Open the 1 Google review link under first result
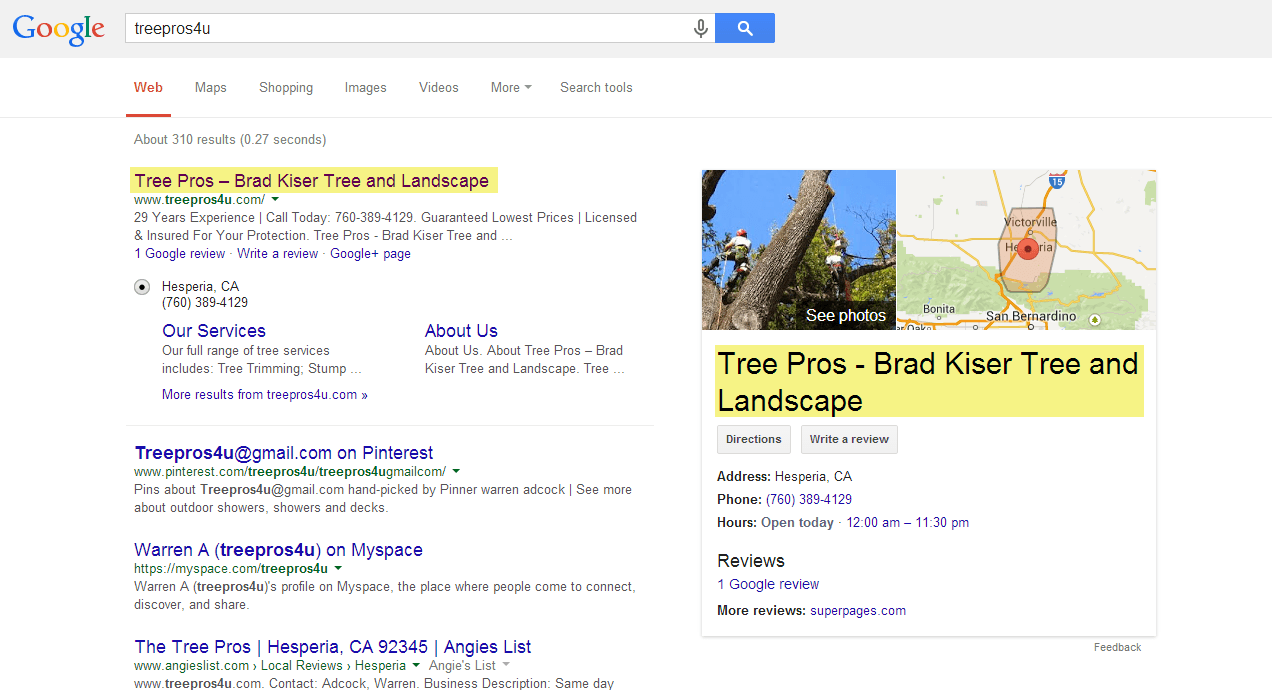This screenshot has height=690, width=1272. coord(180,254)
